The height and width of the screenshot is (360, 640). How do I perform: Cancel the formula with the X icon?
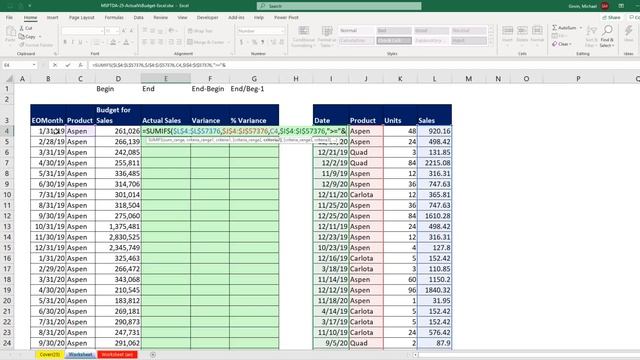tap(55, 65)
